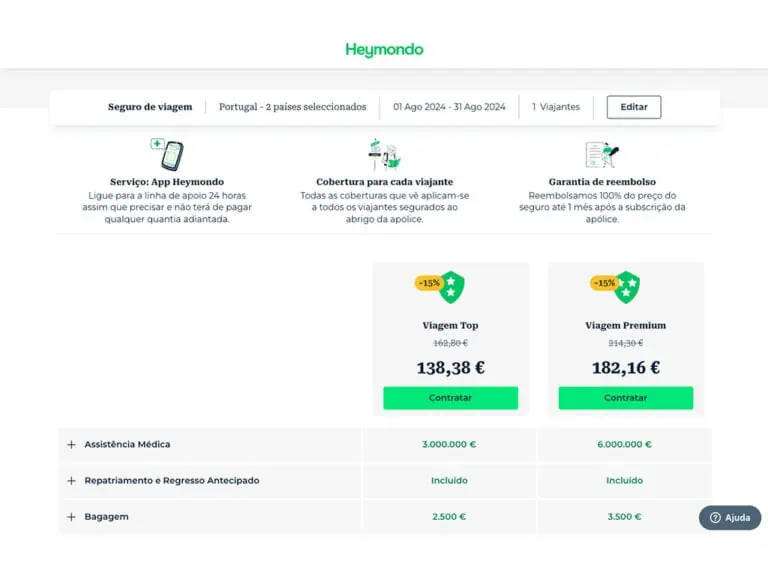Expand the Bagagem row
Screen dimensions: 768x576
72,517
